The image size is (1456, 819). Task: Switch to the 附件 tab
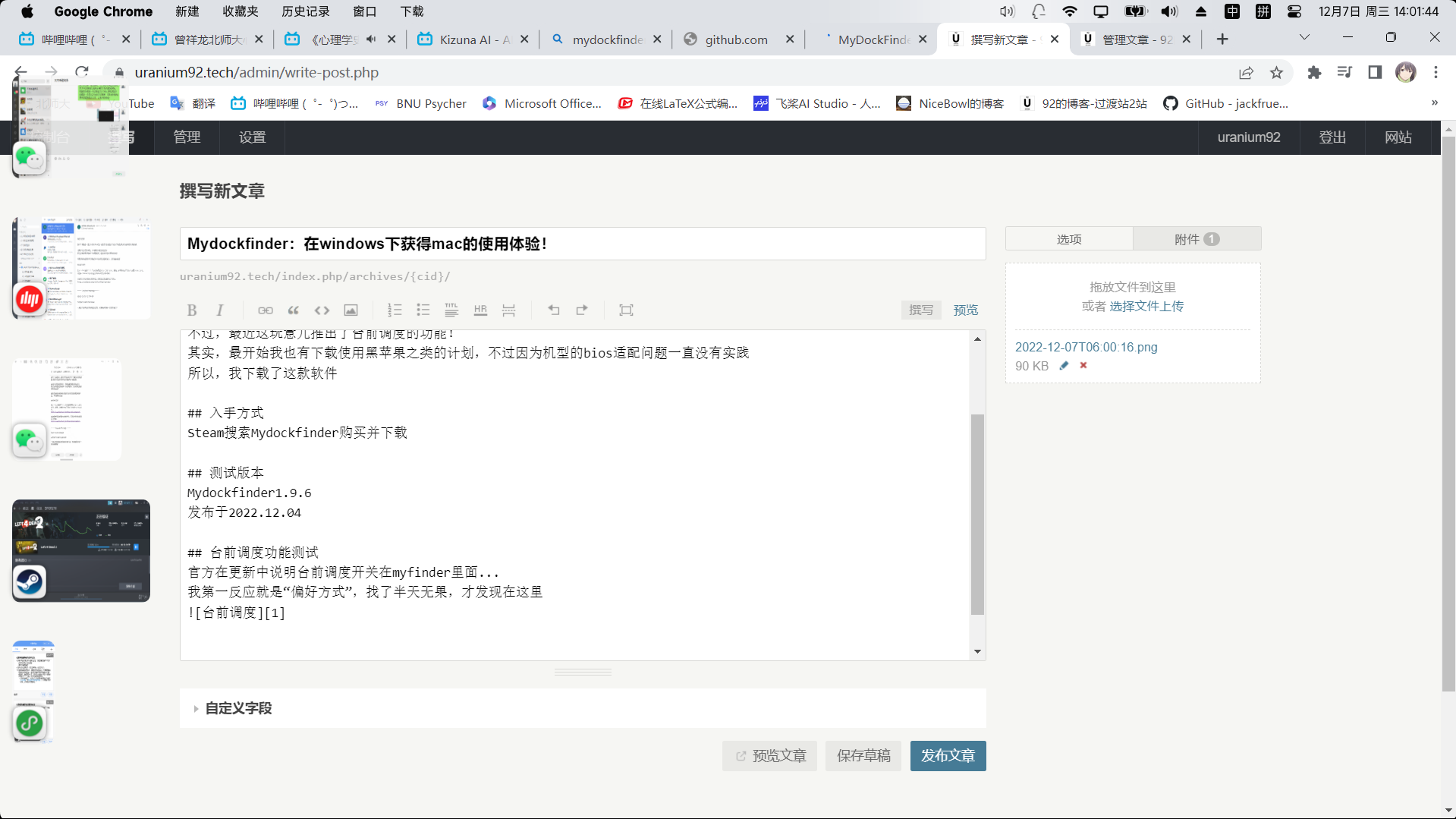pos(1197,239)
